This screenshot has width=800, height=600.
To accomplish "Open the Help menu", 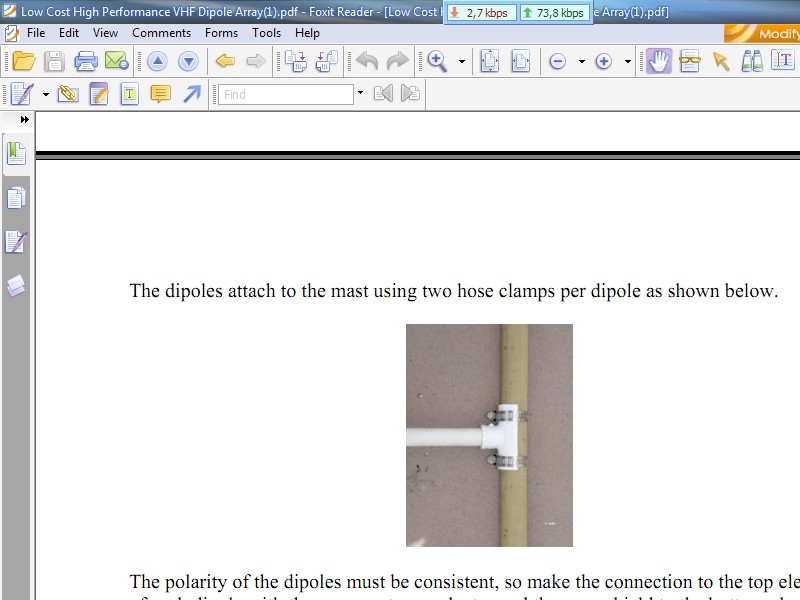I will [307, 33].
